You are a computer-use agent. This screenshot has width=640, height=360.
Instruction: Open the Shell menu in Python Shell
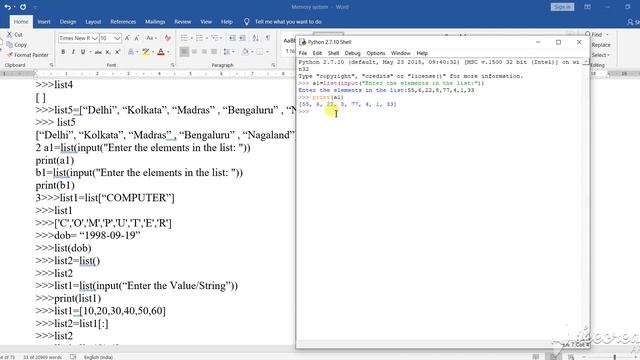333,53
